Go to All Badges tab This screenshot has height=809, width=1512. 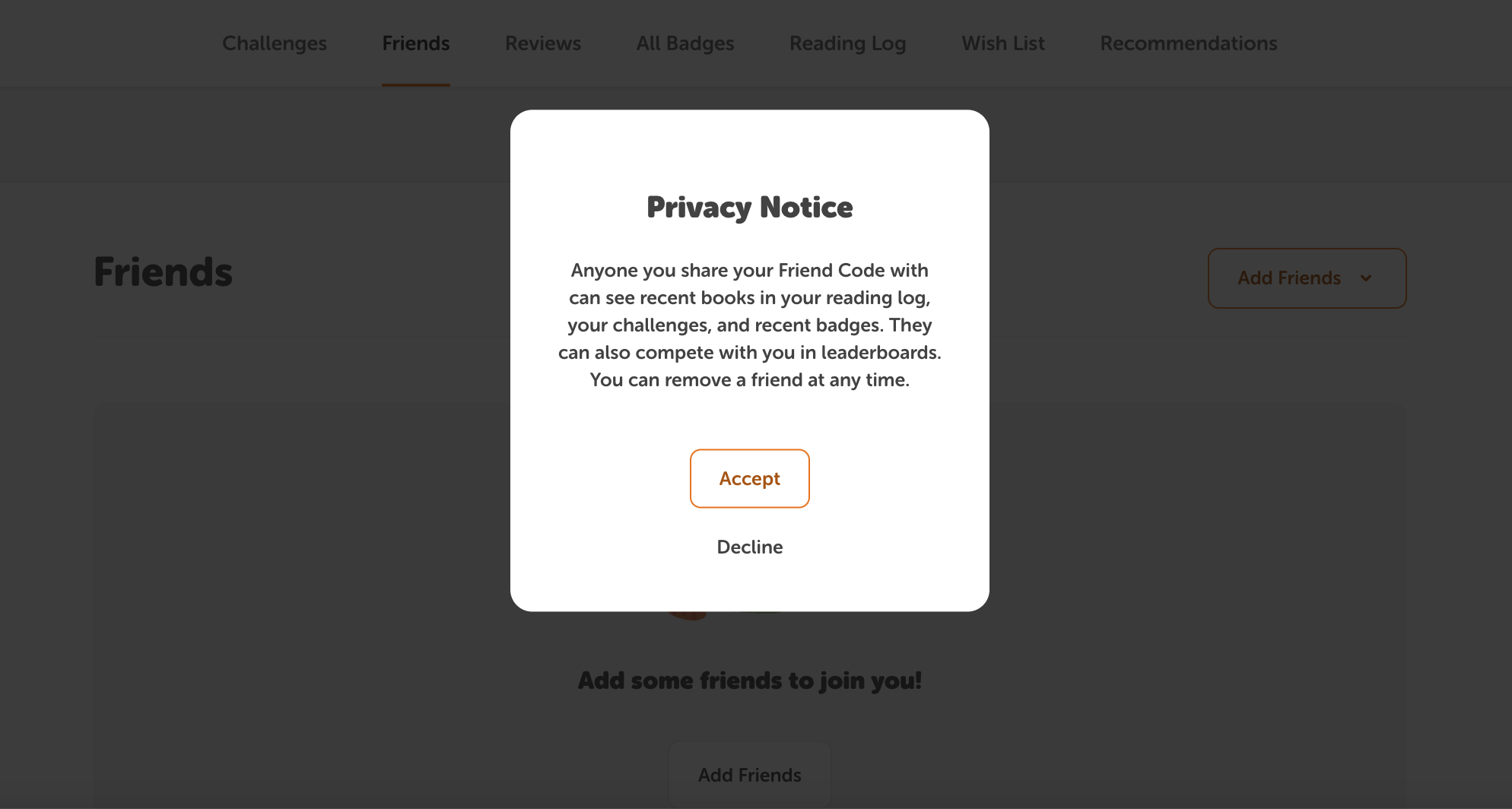pyautogui.click(x=685, y=43)
